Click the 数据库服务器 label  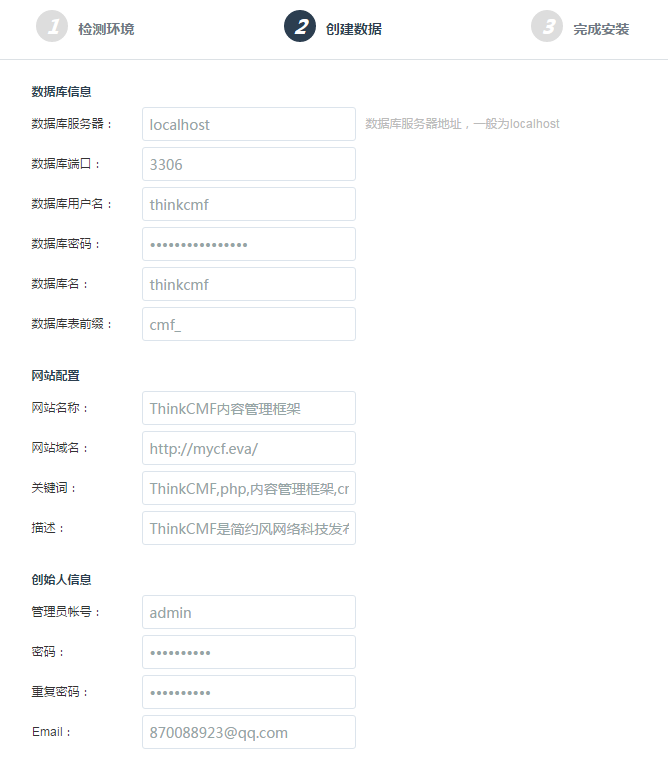coord(72,124)
